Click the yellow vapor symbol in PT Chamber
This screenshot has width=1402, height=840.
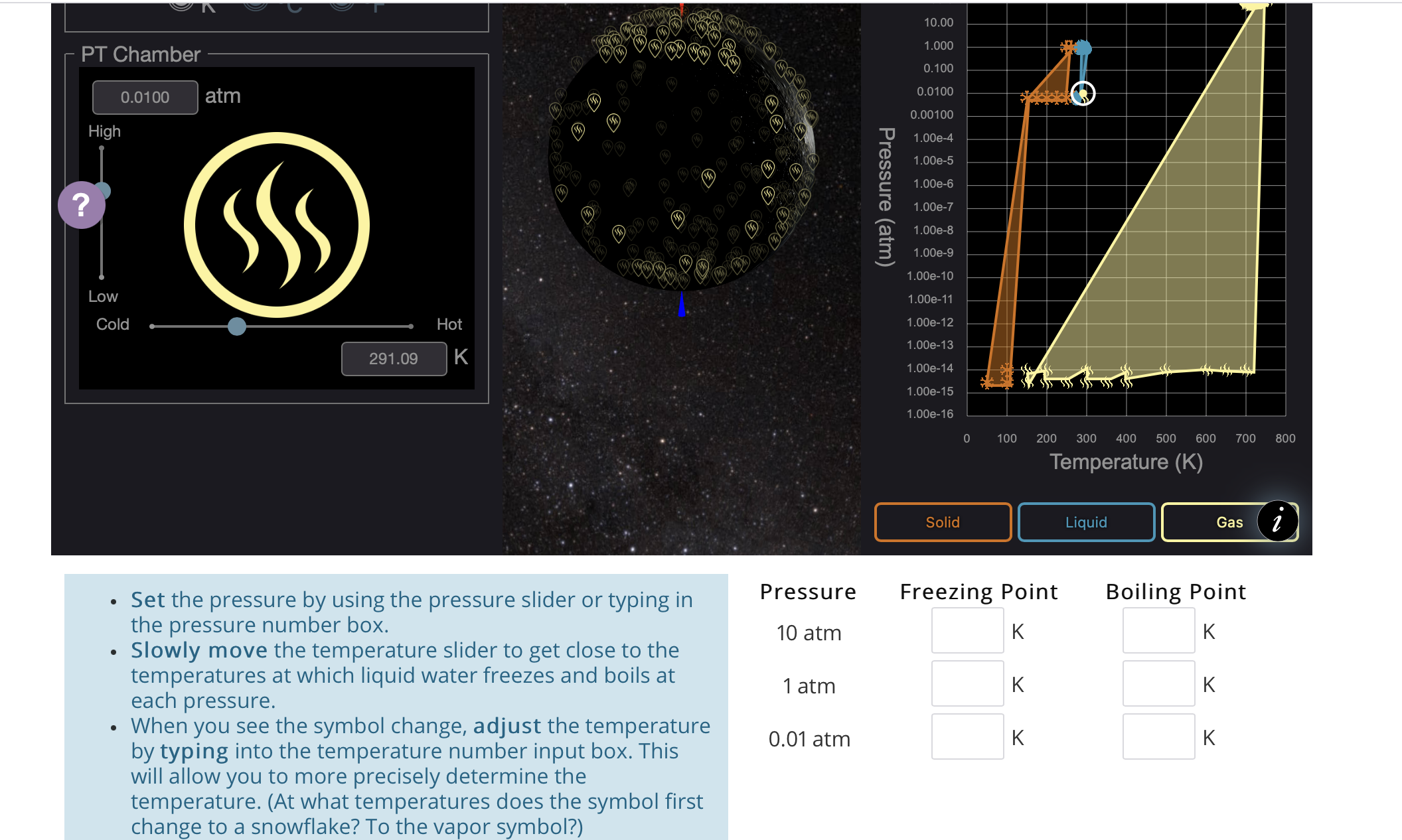click(x=276, y=225)
